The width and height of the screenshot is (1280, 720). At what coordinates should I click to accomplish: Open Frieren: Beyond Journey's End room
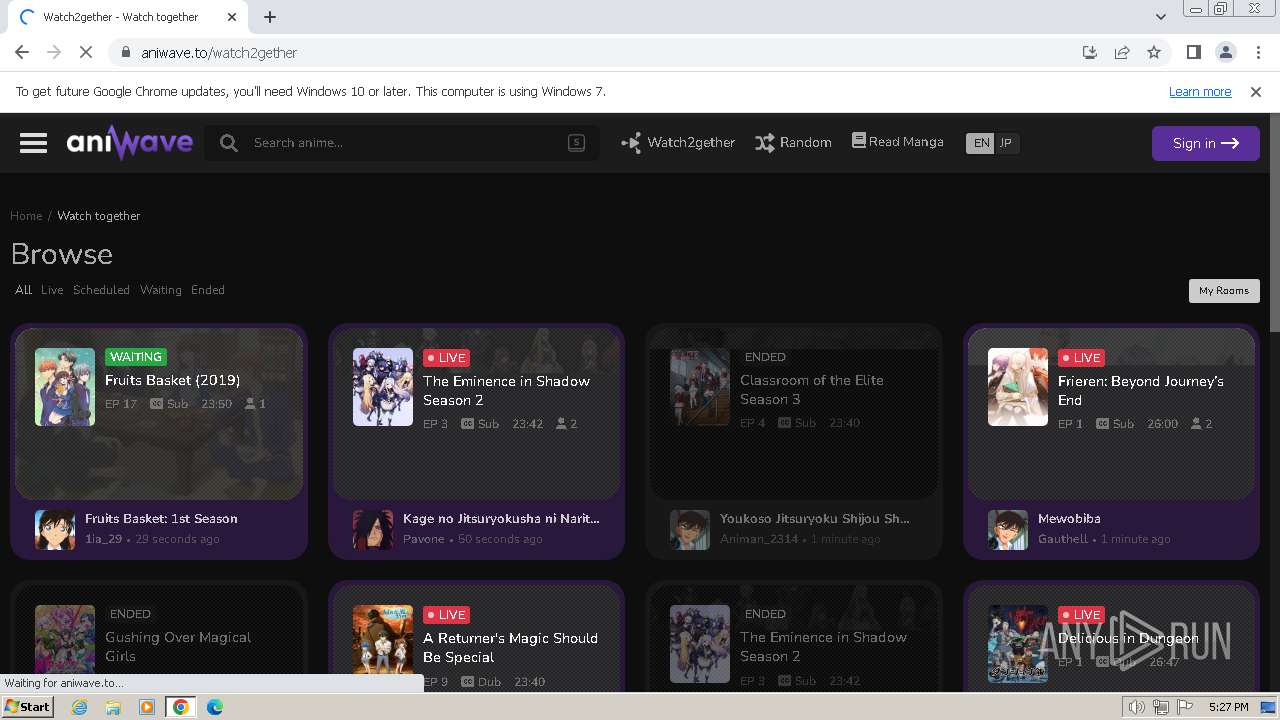[x=1141, y=390]
